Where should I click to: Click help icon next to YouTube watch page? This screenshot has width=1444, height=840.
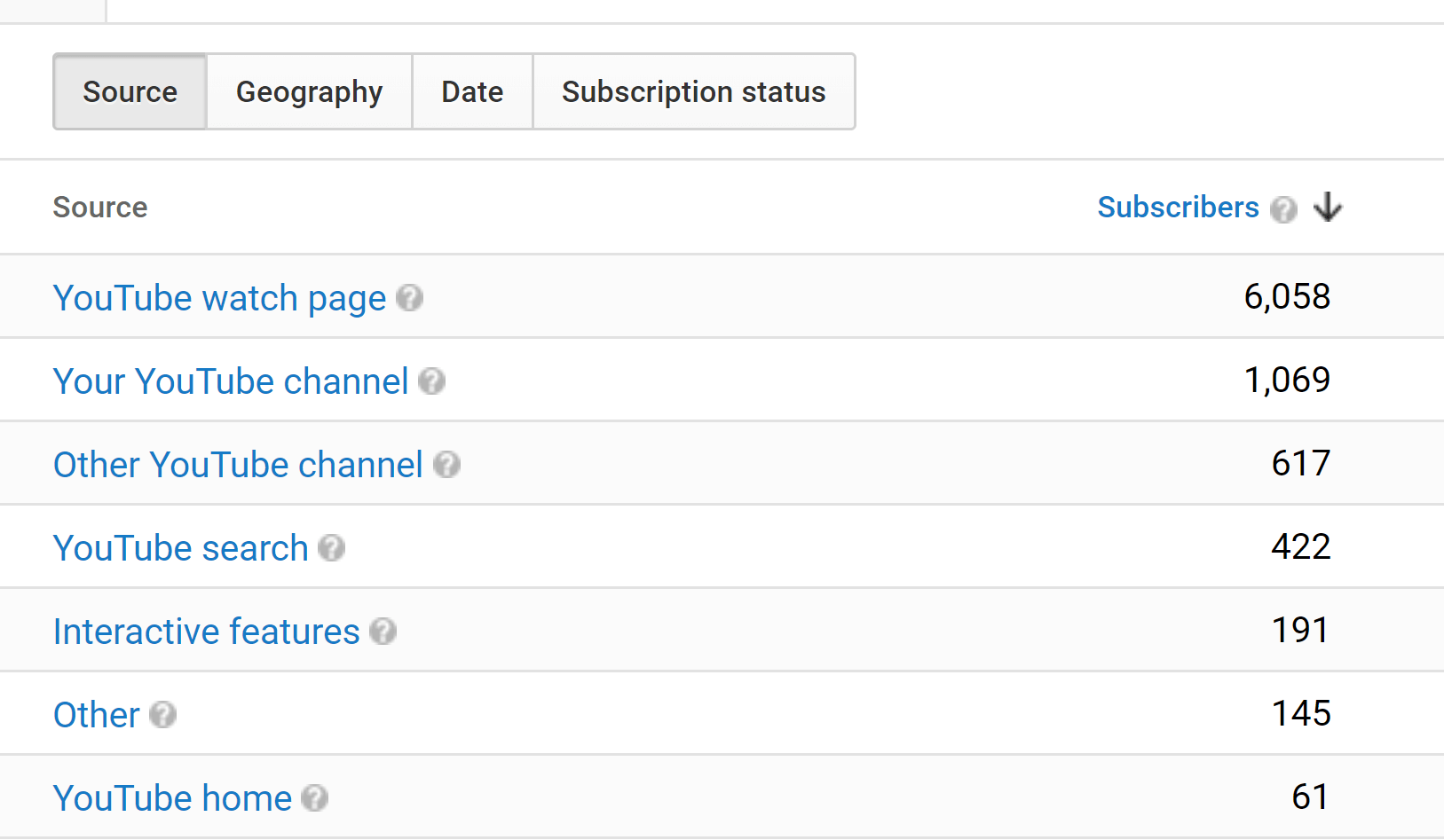point(409,298)
